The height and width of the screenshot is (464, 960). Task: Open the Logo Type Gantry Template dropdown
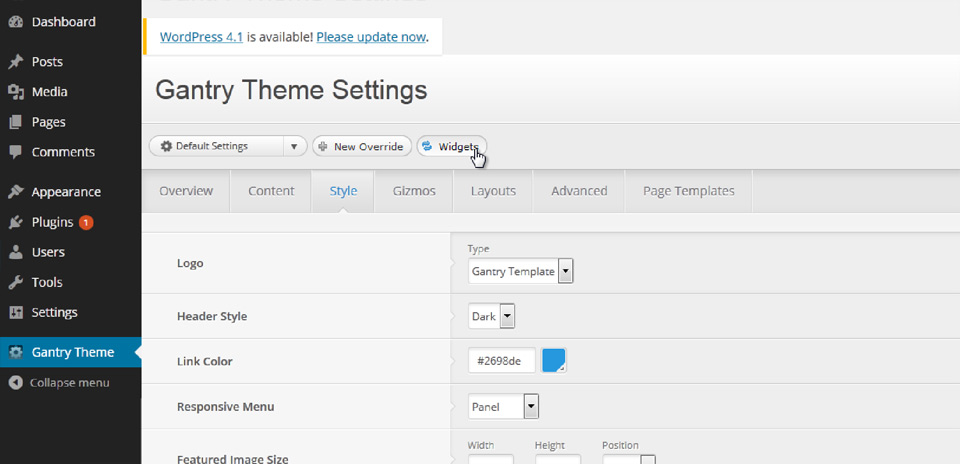520,271
